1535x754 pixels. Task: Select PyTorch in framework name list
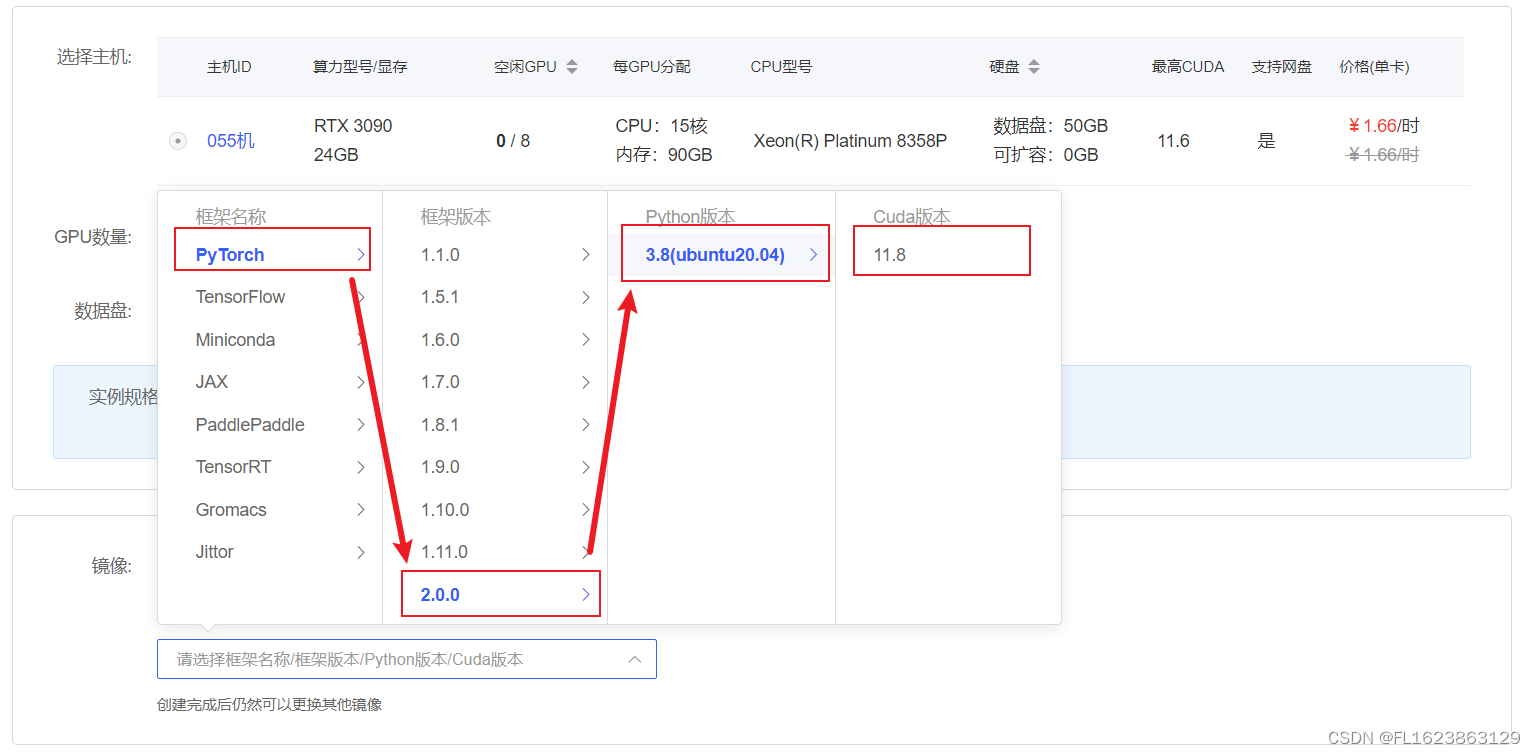pos(272,255)
